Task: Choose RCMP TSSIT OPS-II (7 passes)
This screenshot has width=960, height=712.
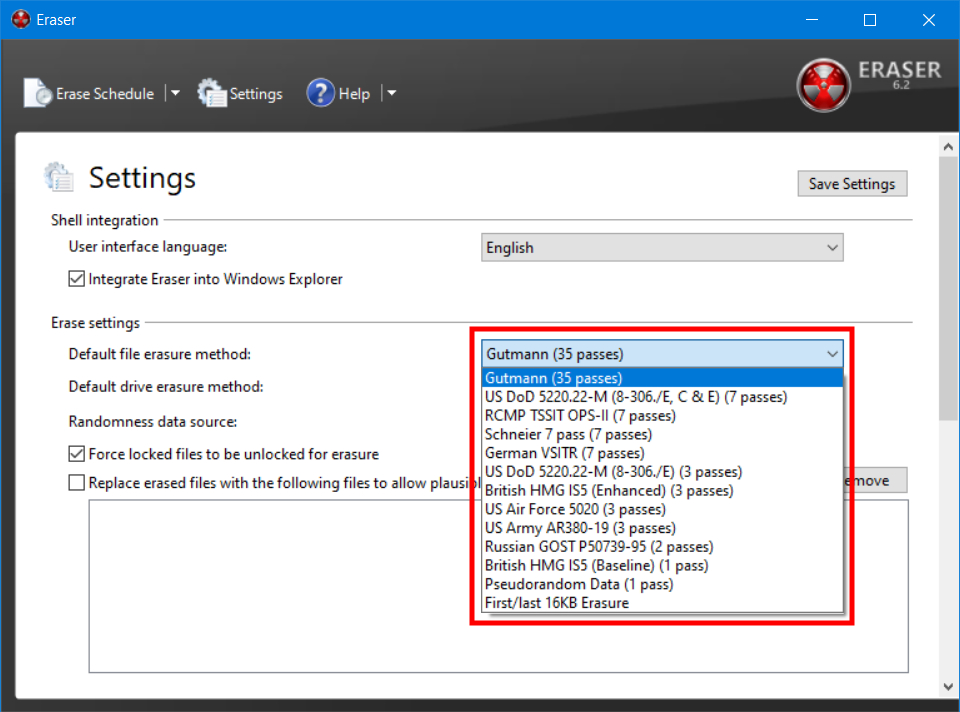Action: point(662,416)
